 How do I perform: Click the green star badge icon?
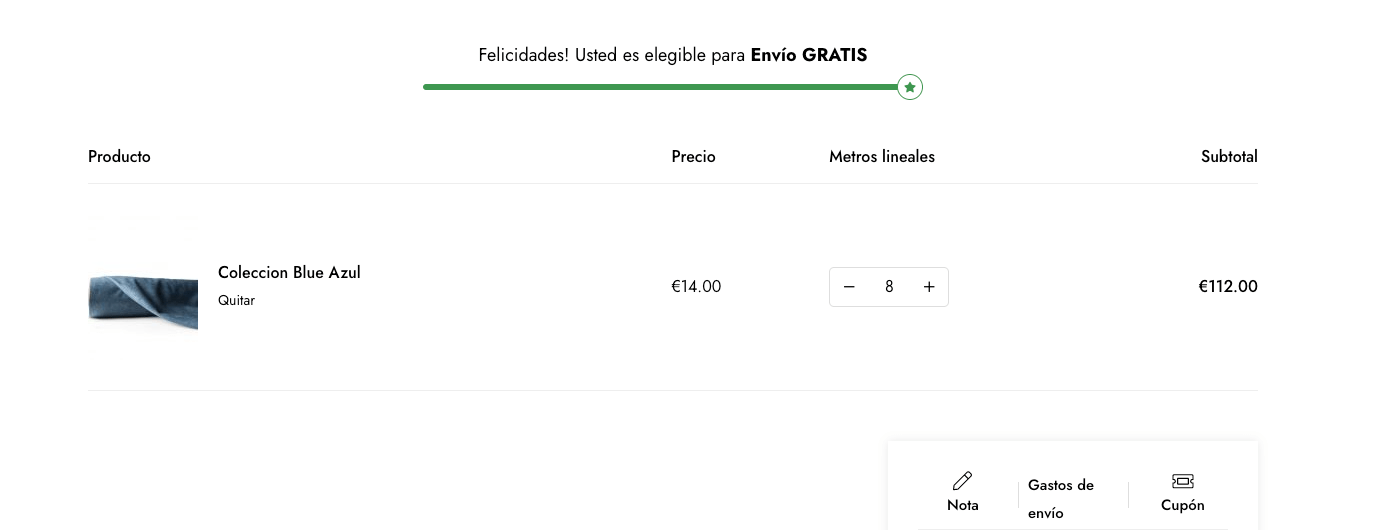(x=909, y=87)
